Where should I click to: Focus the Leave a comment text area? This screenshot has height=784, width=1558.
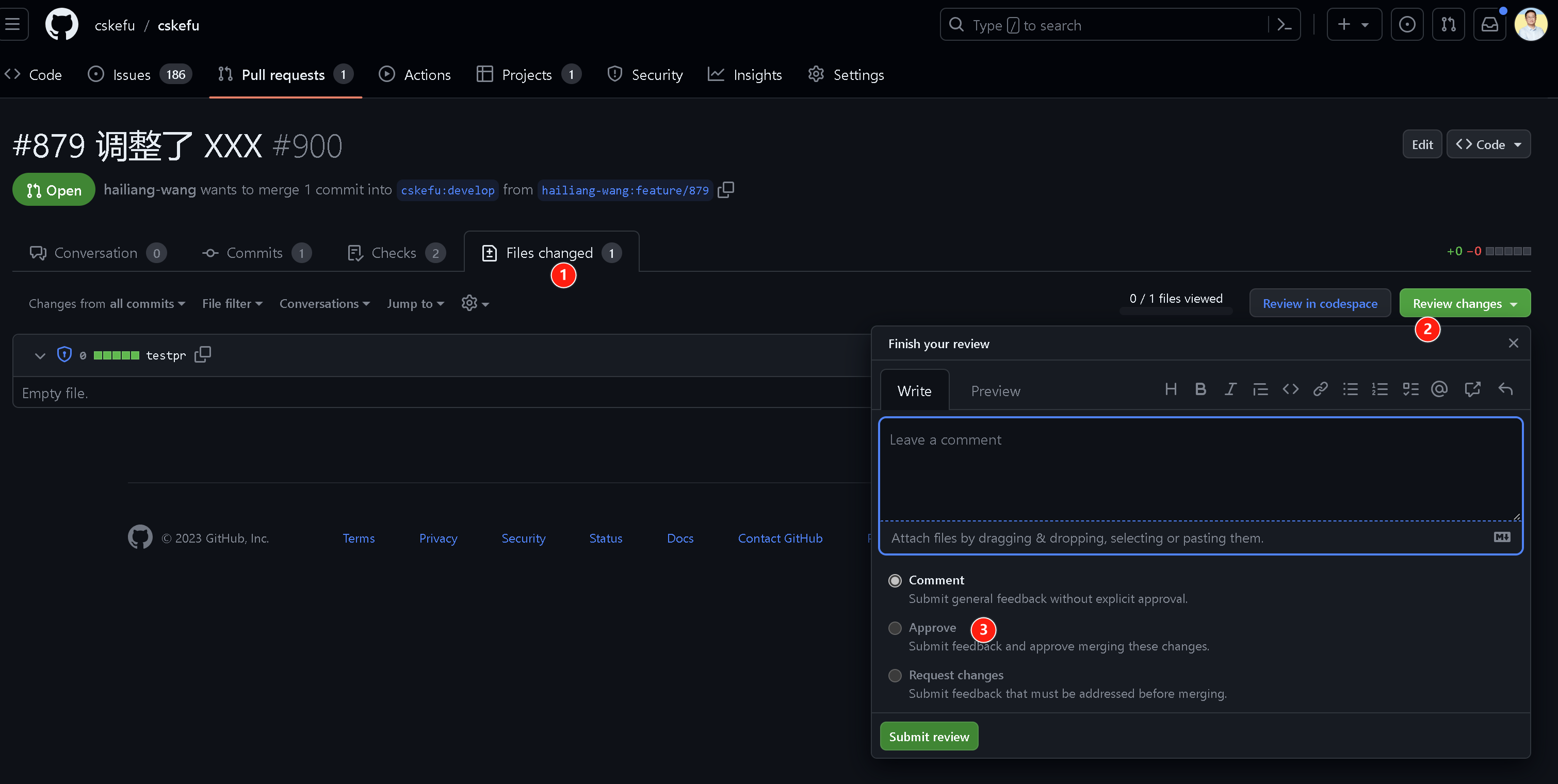[1200, 469]
